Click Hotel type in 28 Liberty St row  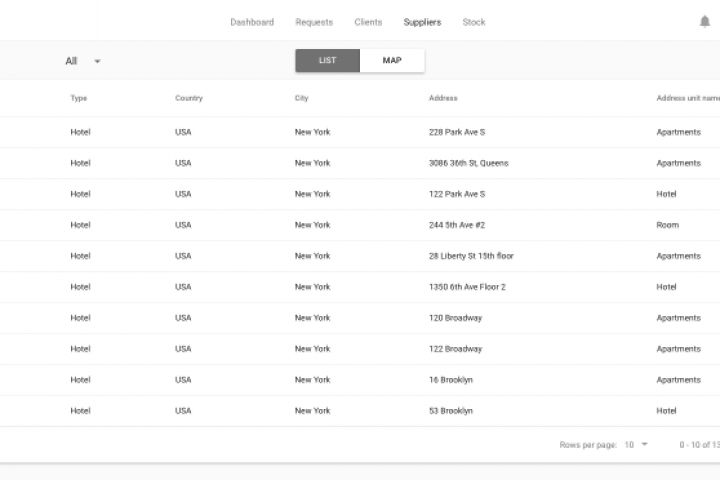pos(80,256)
